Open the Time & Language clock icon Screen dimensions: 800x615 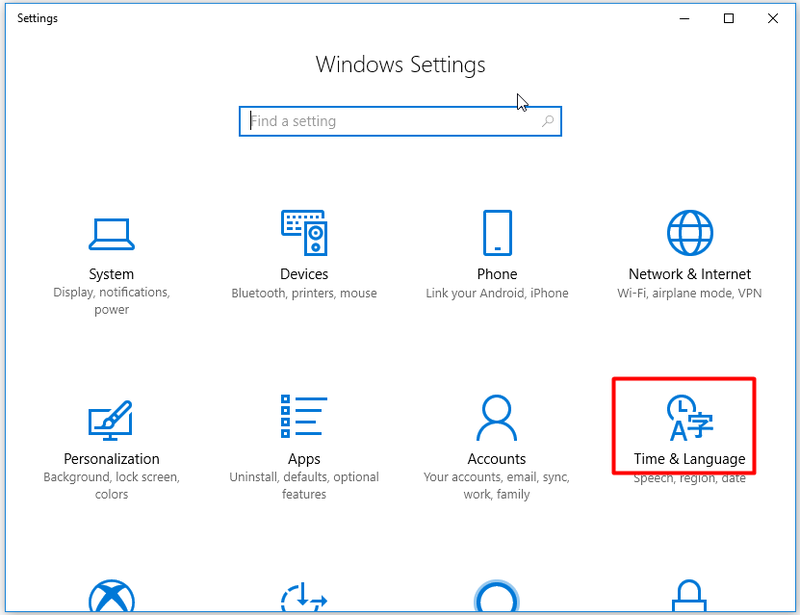[x=689, y=417]
